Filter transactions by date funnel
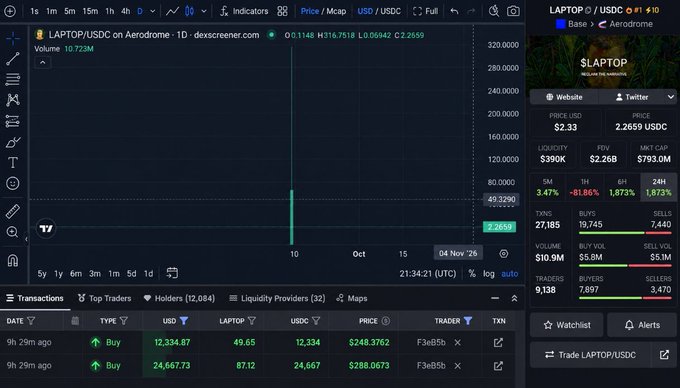 point(31,321)
